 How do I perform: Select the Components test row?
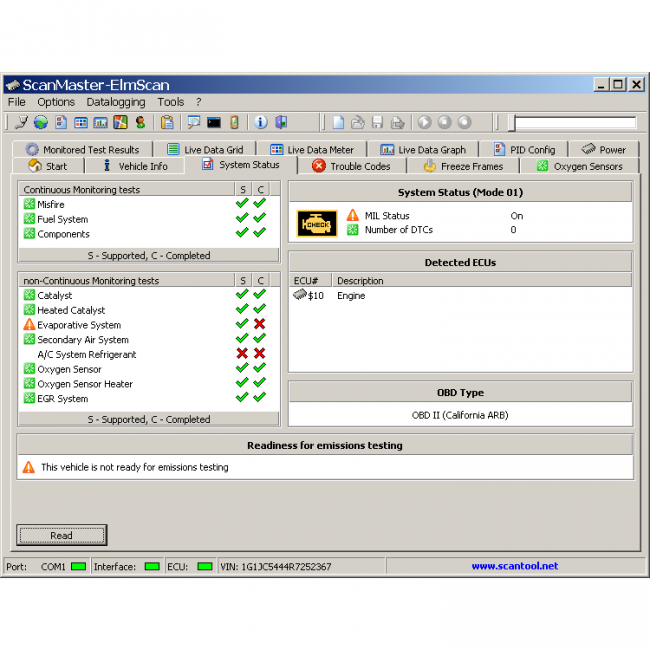click(x=149, y=234)
